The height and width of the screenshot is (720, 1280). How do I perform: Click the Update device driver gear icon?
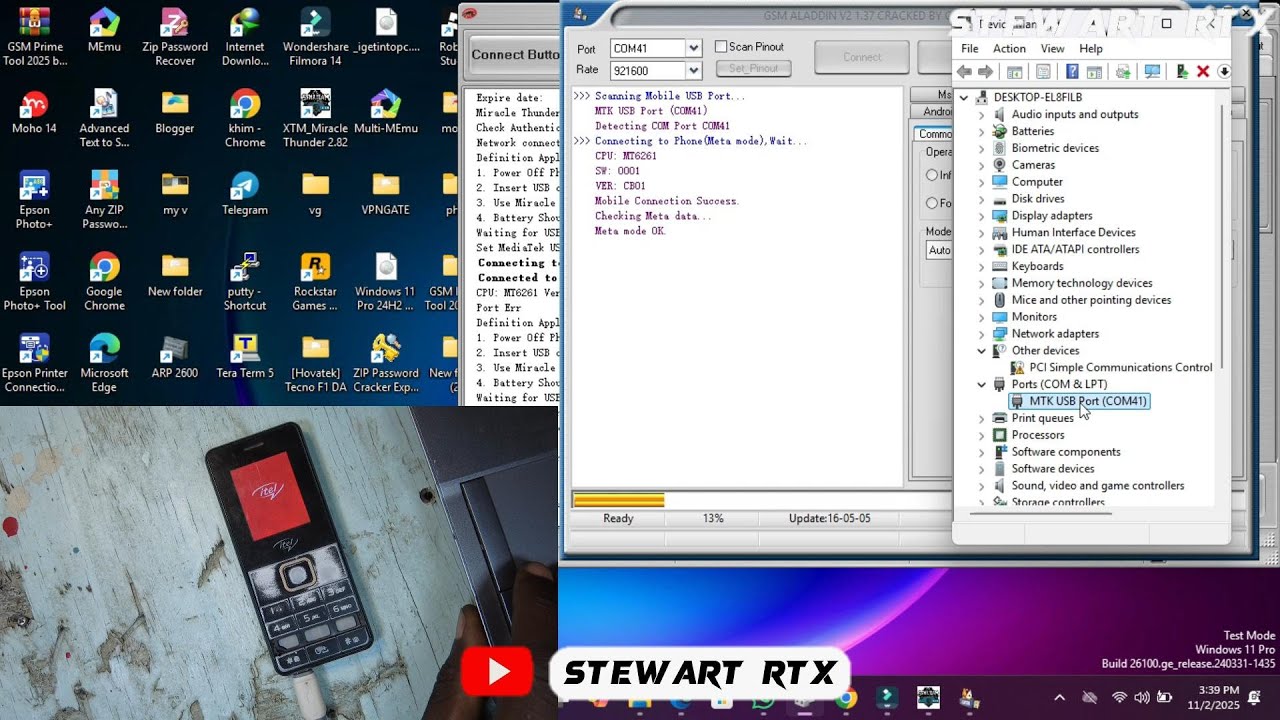(x=1123, y=71)
